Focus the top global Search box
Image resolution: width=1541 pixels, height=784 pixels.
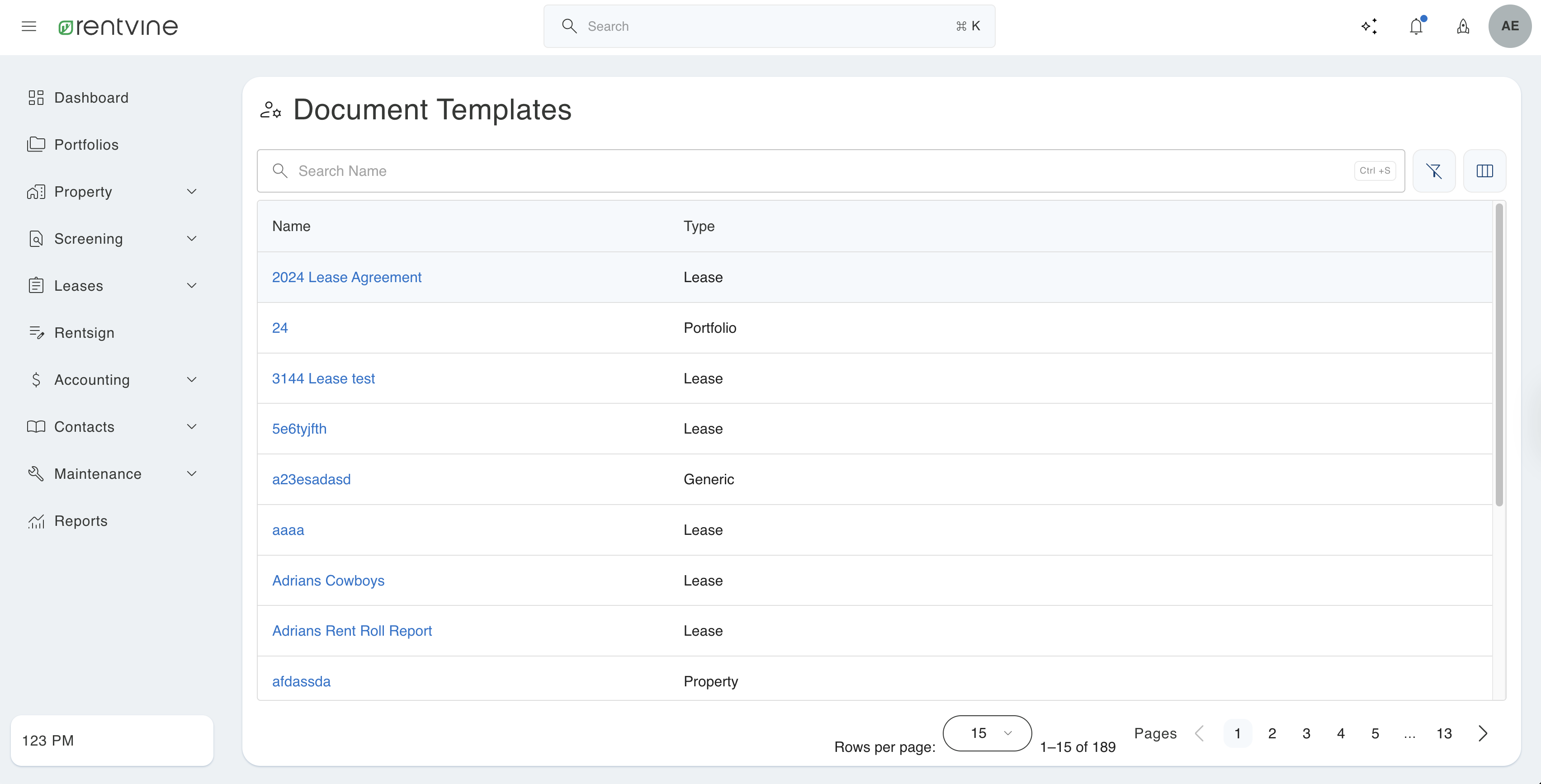click(x=769, y=26)
